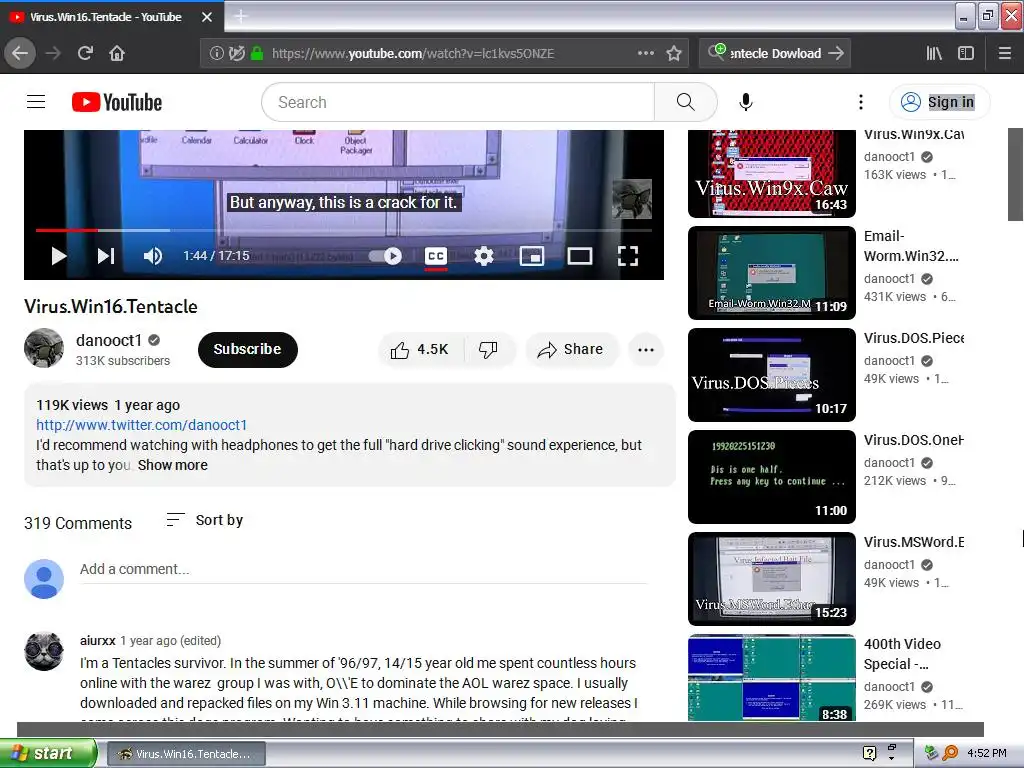Open more actions menu under video
Screen dimensions: 1024x768
(x=646, y=349)
